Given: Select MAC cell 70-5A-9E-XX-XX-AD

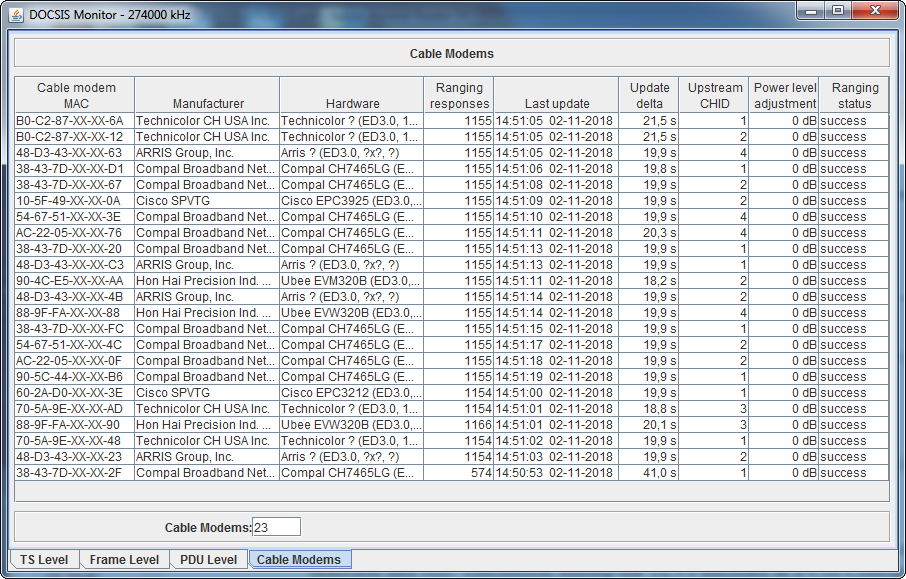Looking at the screenshot, I should pyautogui.click(x=75, y=409).
